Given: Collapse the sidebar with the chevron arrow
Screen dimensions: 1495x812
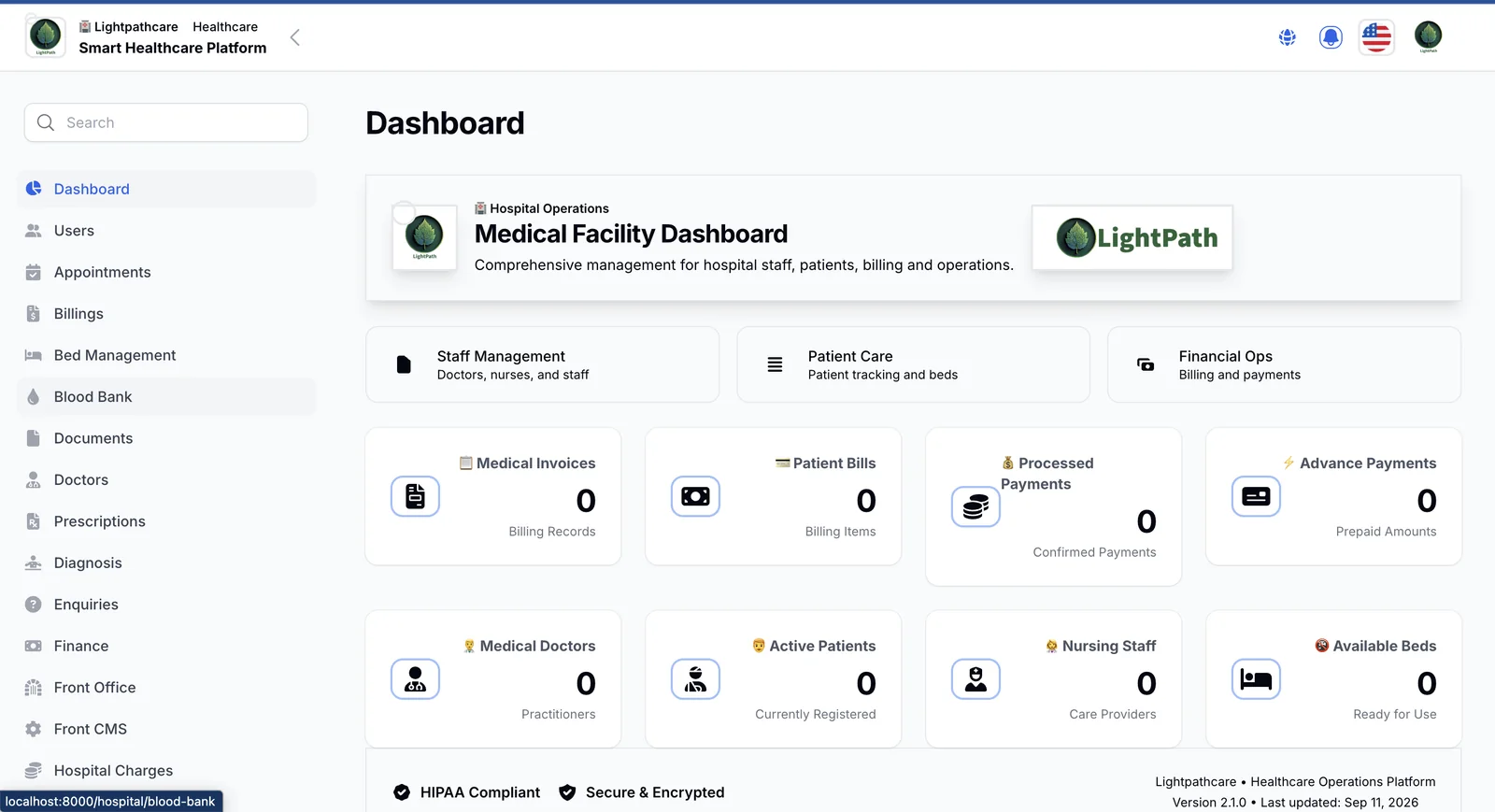Looking at the screenshot, I should click(x=295, y=37).
